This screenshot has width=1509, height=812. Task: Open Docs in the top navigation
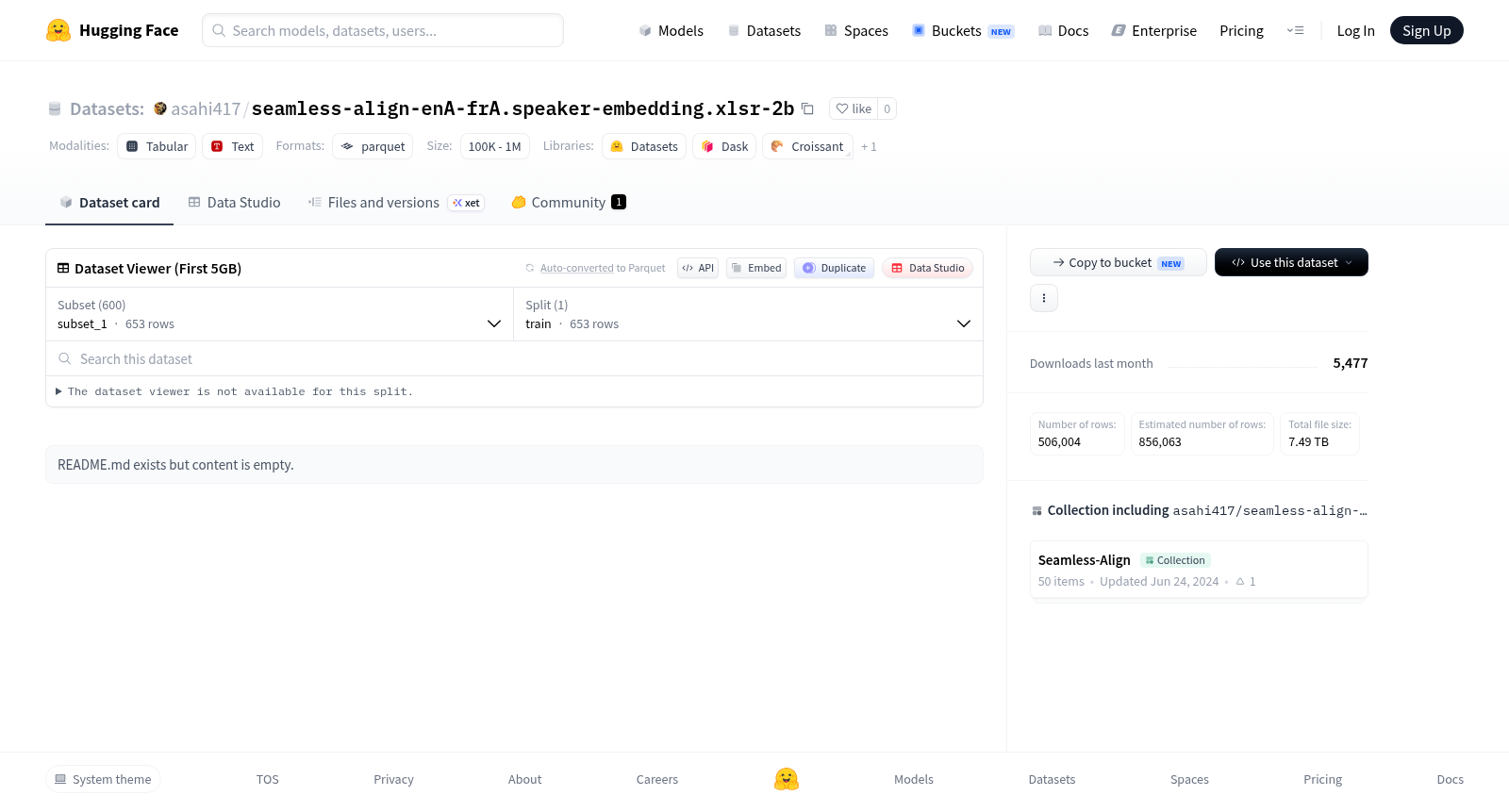(x=1063, y=30)
